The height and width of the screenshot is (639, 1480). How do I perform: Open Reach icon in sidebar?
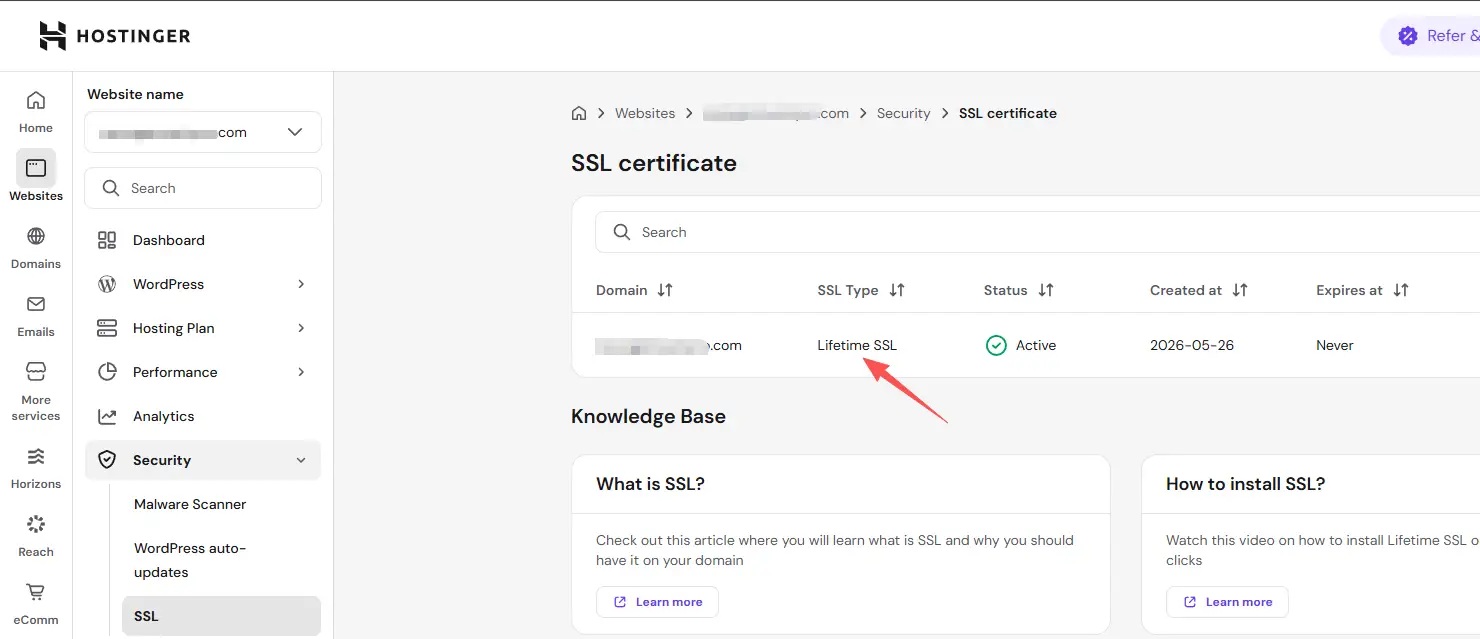[x=36, y=524]
